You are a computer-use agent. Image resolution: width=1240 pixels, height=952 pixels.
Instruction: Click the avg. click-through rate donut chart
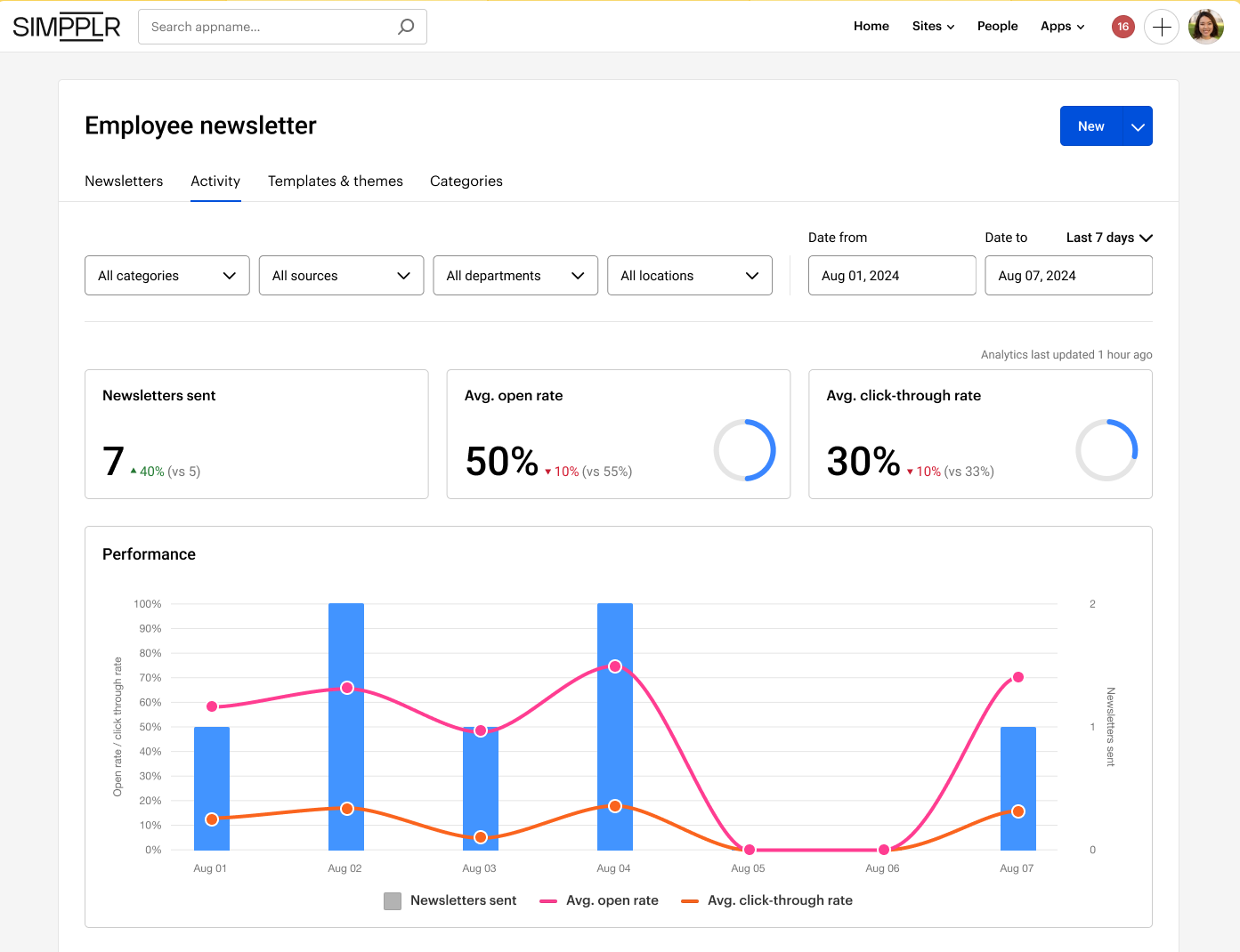tap(1106, 450)
